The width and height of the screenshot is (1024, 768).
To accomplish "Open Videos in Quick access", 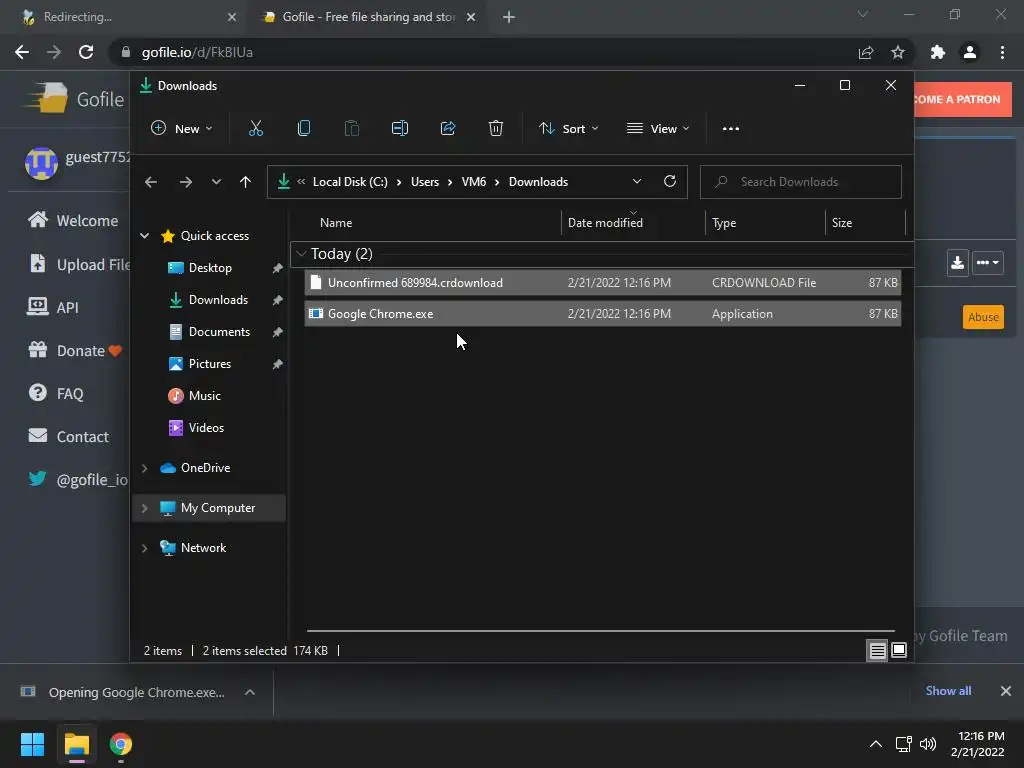I will [x=206, y=428].
